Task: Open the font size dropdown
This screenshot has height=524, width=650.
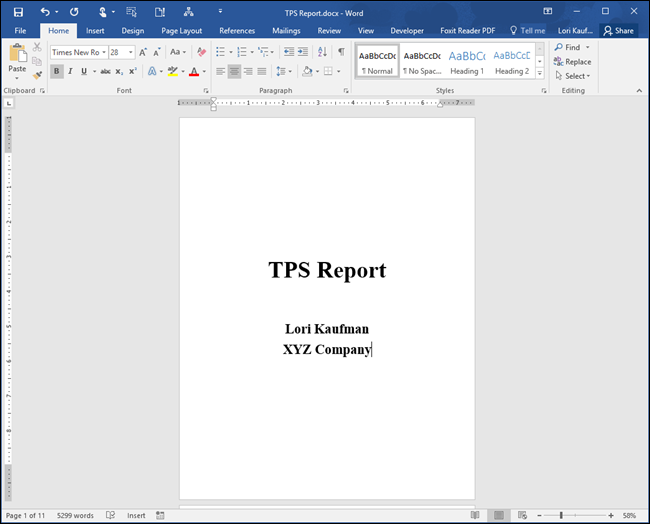Action: coord(131,52)
